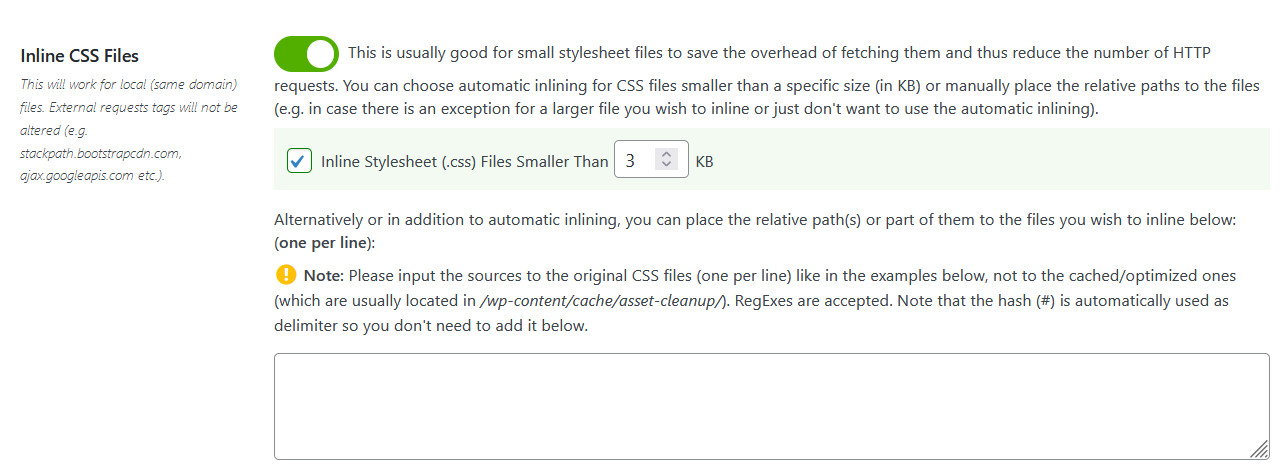Focus the relative paths text area
The image size is (1284, 474).
pos(770,406)
